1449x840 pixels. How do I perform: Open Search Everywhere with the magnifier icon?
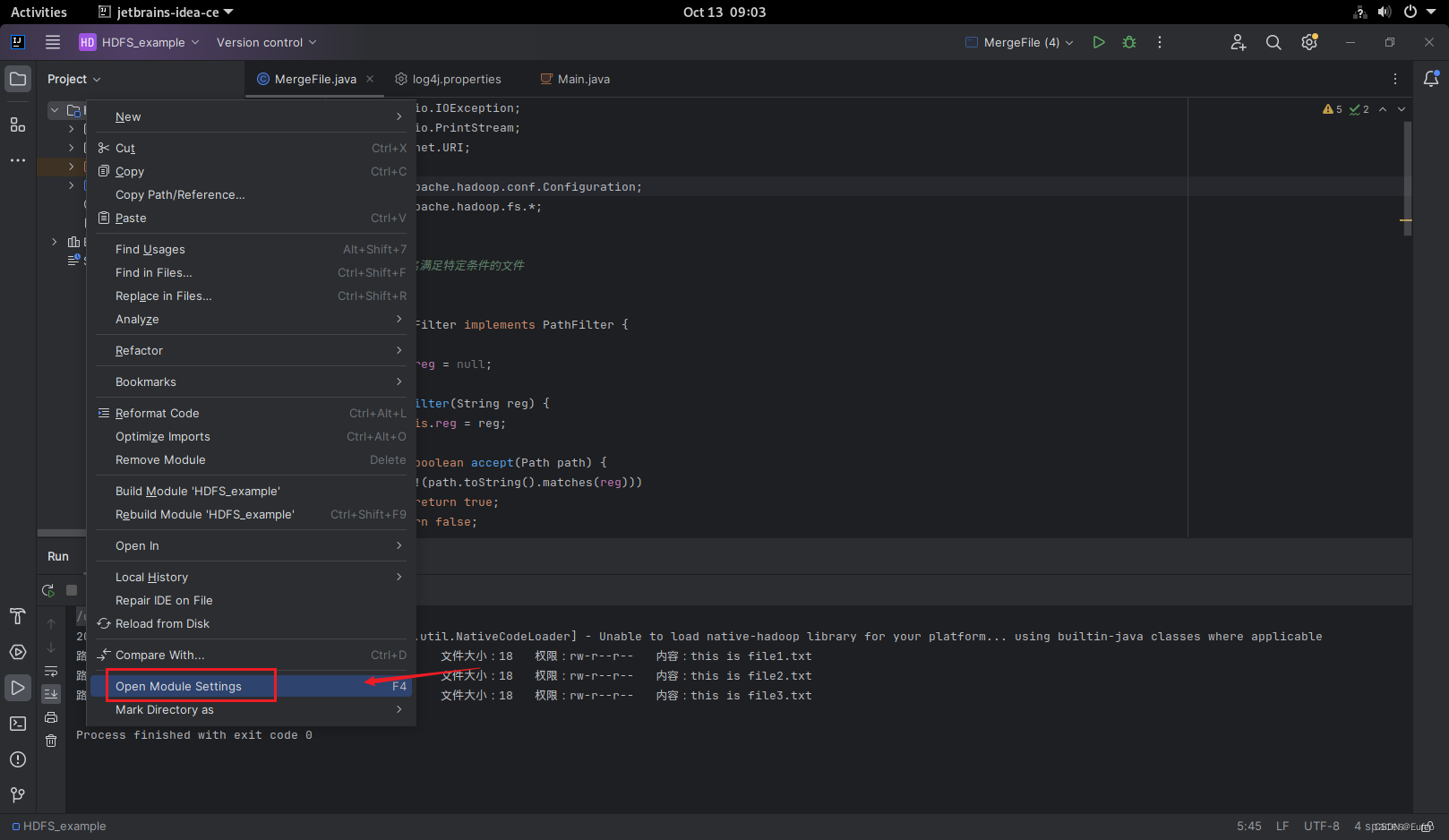click(1273, 41)
